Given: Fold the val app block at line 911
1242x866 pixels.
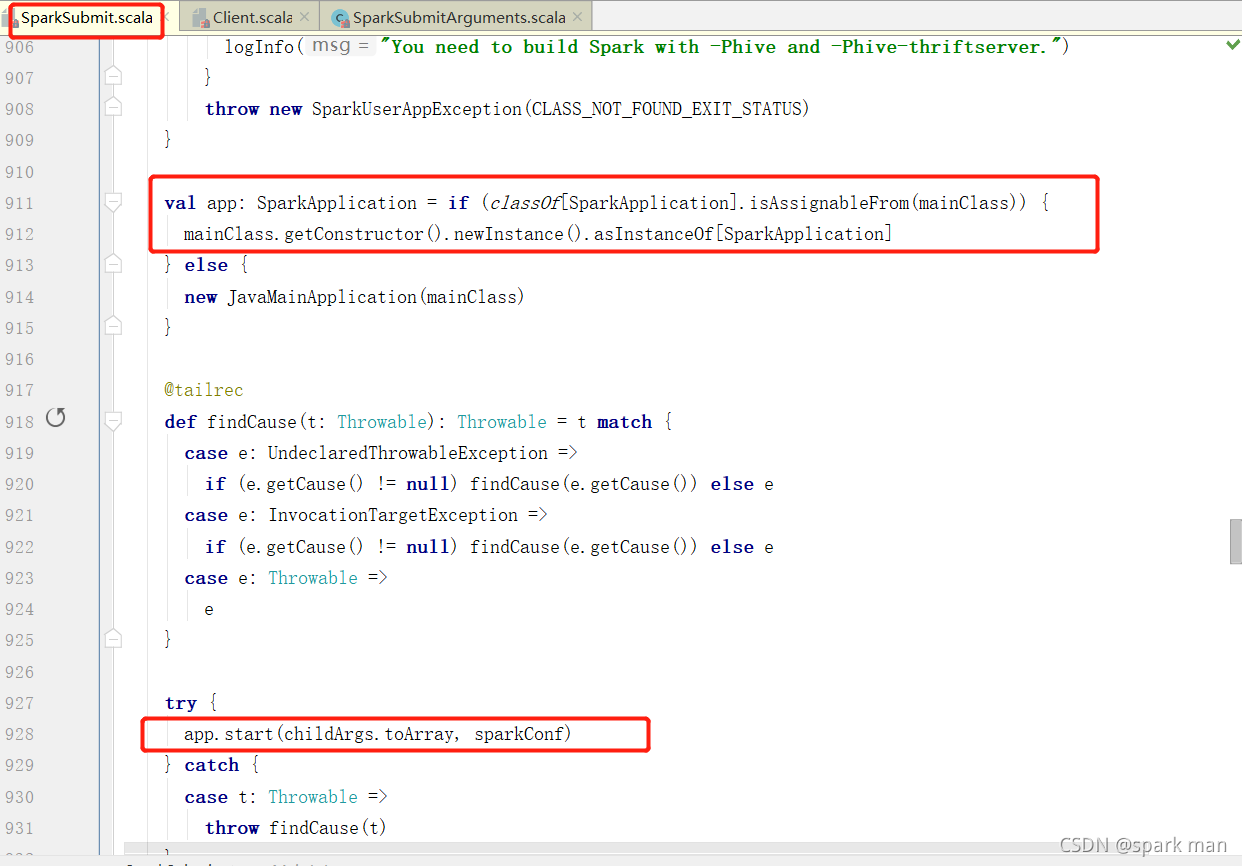Looking at the screenshot, I should (x=113, y=202).
